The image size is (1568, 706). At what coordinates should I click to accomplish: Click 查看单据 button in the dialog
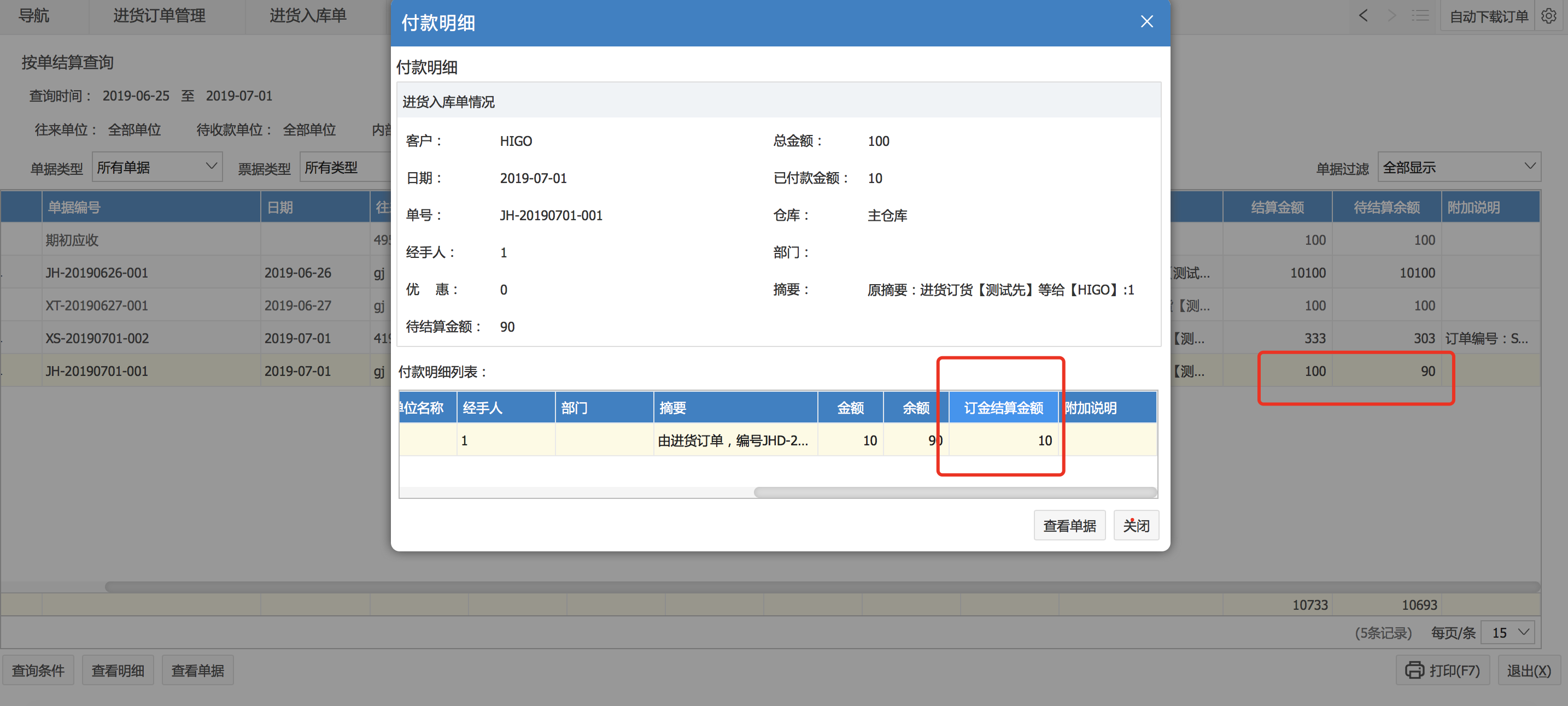(1069, 525)
